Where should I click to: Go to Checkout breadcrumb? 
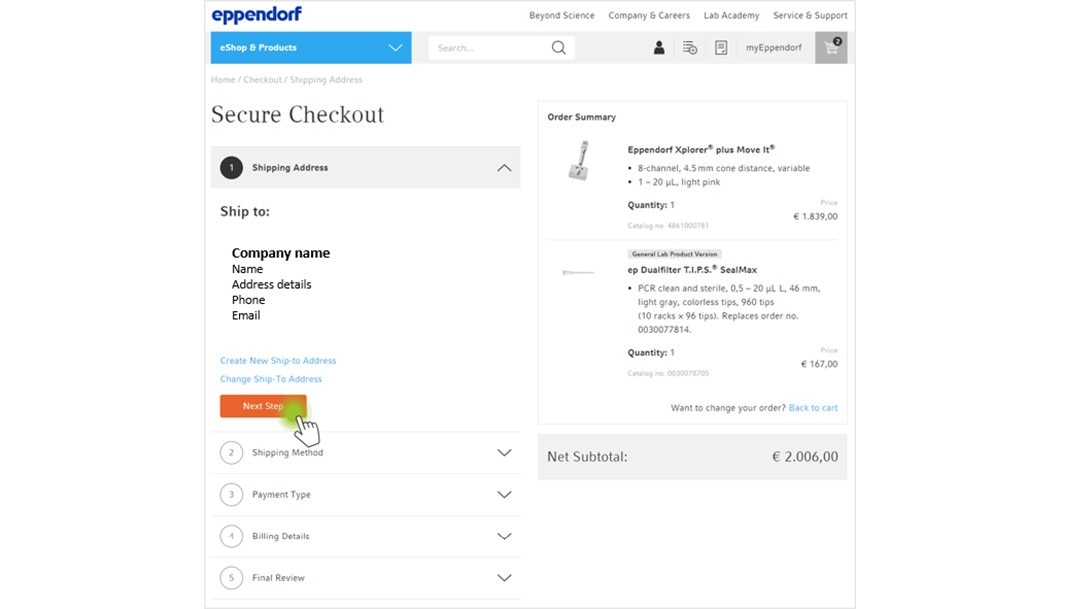[x=262, y=80]
